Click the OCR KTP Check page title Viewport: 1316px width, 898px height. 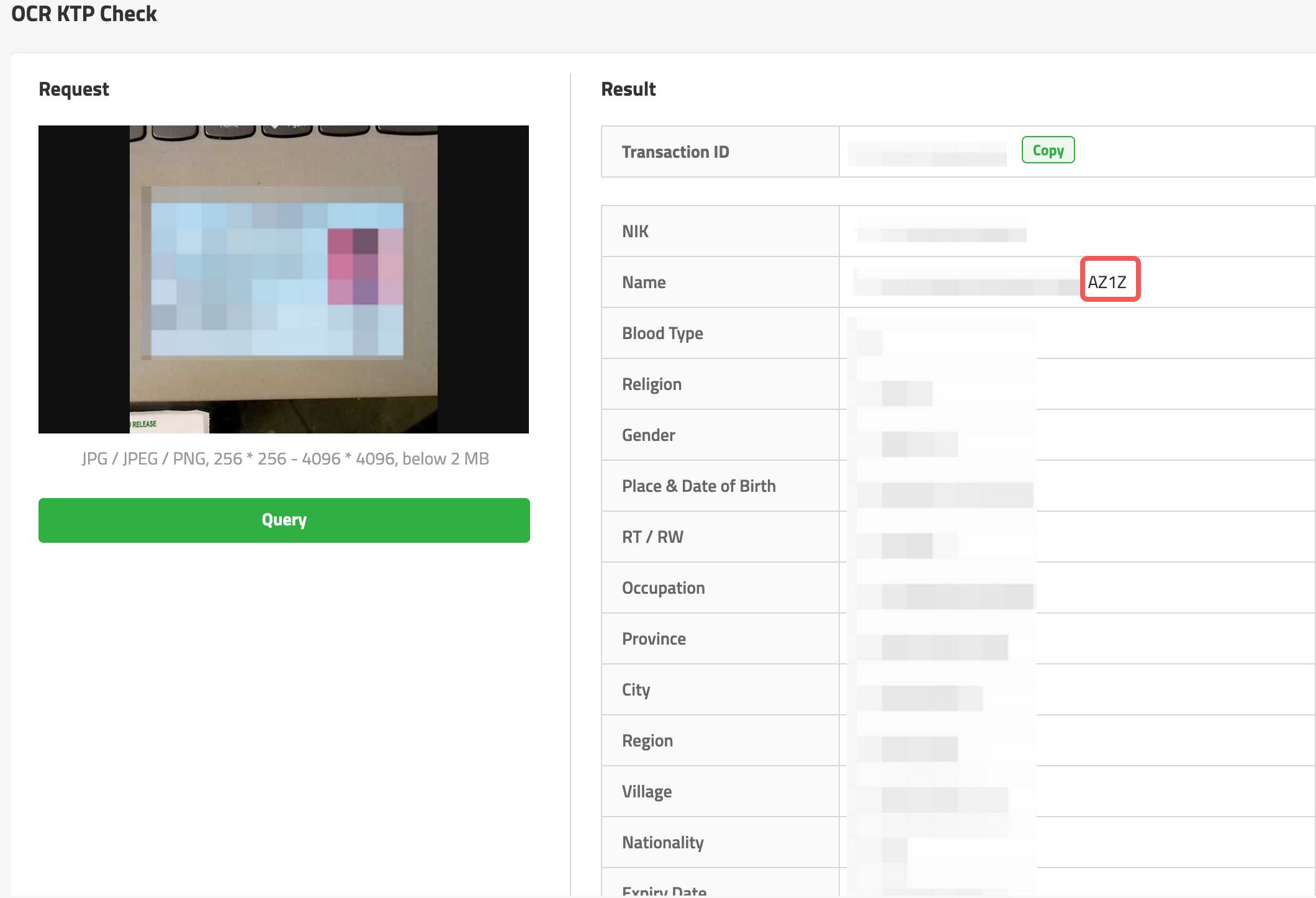point(84,14)
